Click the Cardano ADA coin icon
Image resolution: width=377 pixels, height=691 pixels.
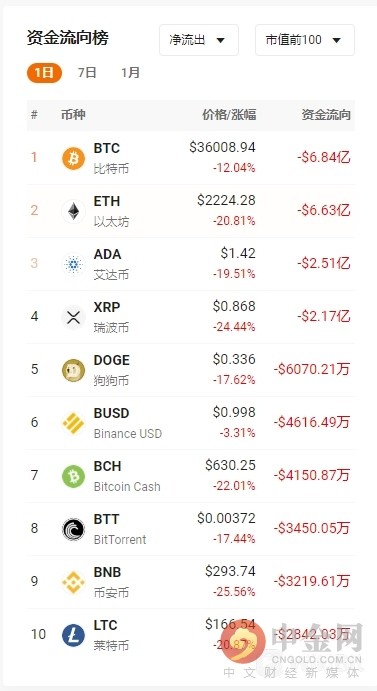pyautogui.click(x=73, y=264)
